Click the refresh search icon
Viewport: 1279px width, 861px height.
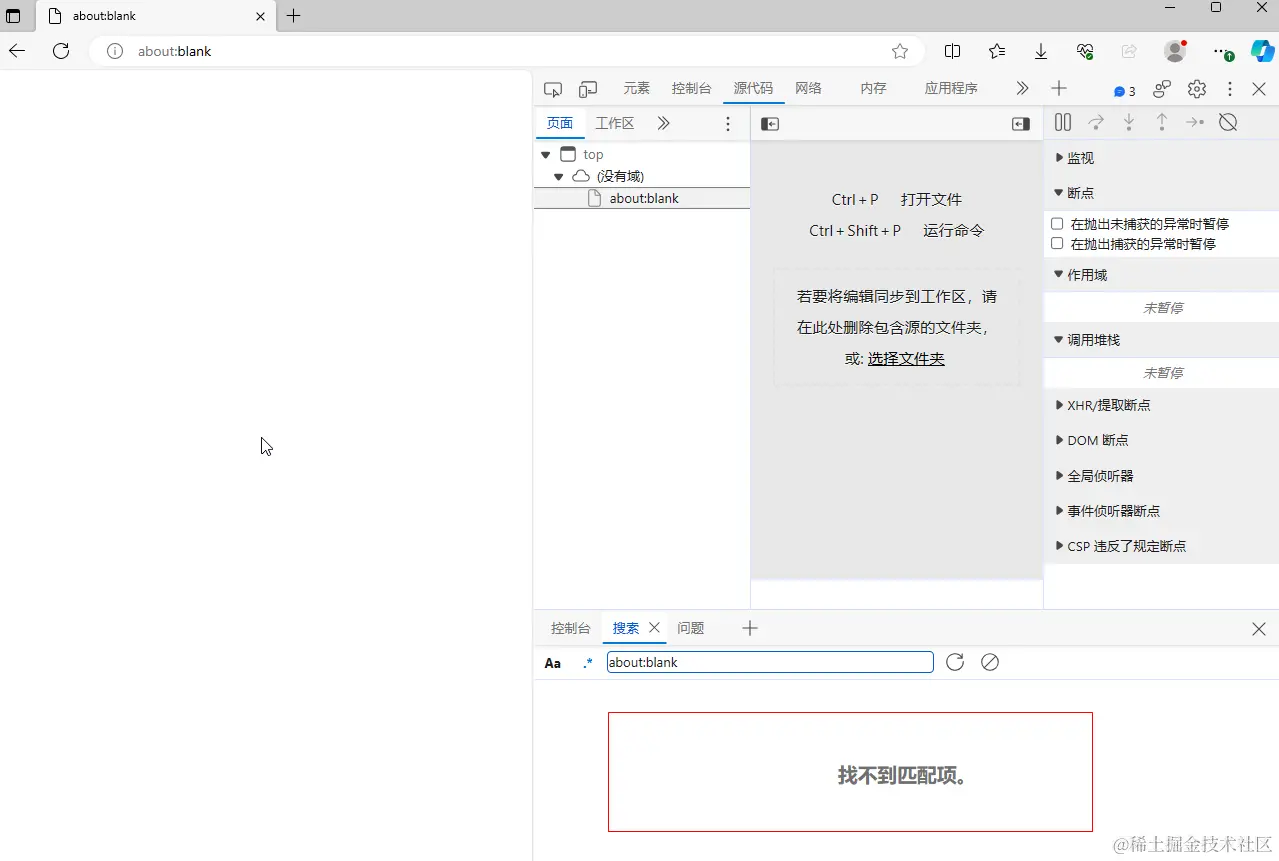click(955, 662)
